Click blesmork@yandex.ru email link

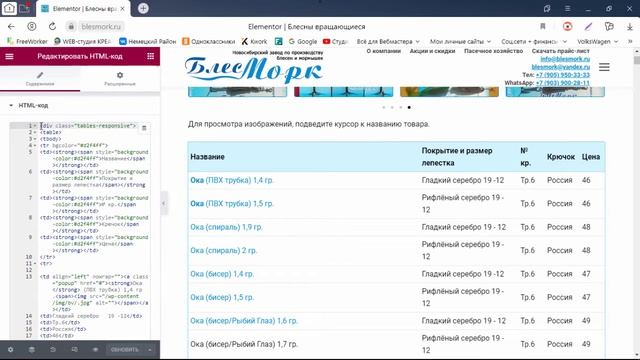pyautogui.click(x=560, y=67)
